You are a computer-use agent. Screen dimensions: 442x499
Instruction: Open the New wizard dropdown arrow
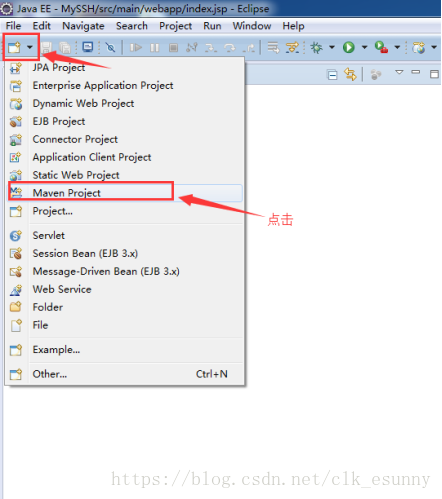click(30, 47)
